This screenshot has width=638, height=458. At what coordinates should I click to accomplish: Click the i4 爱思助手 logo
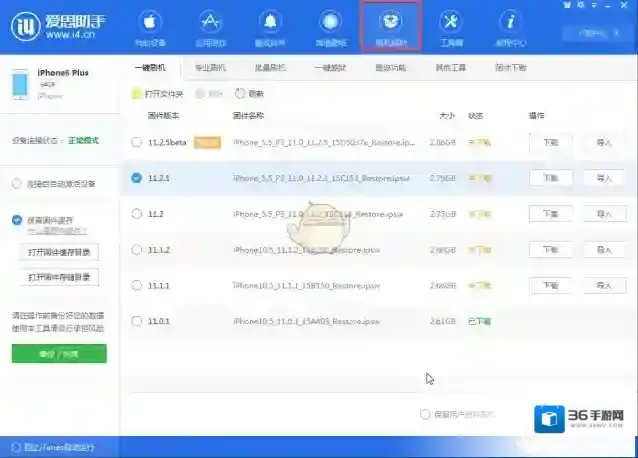tap(58, 26)
